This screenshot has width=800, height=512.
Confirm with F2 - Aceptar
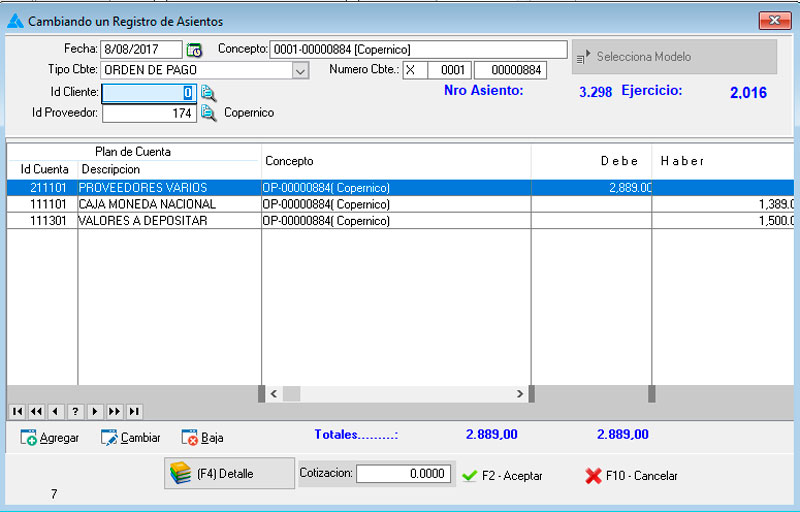502,476
